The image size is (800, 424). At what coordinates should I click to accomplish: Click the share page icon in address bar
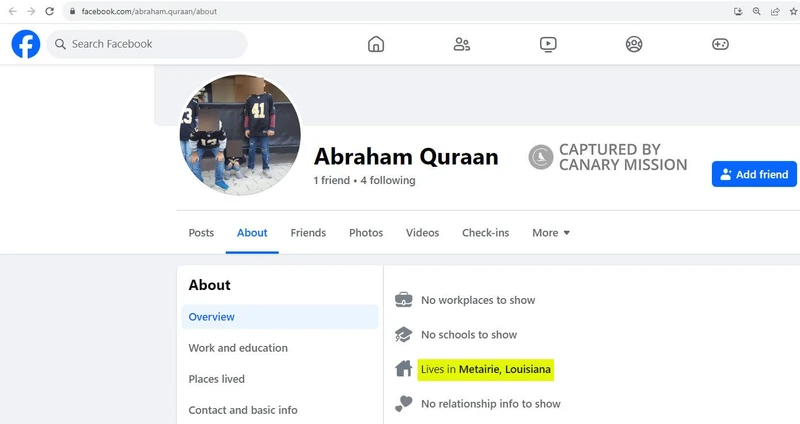click(x=775, y=11)
